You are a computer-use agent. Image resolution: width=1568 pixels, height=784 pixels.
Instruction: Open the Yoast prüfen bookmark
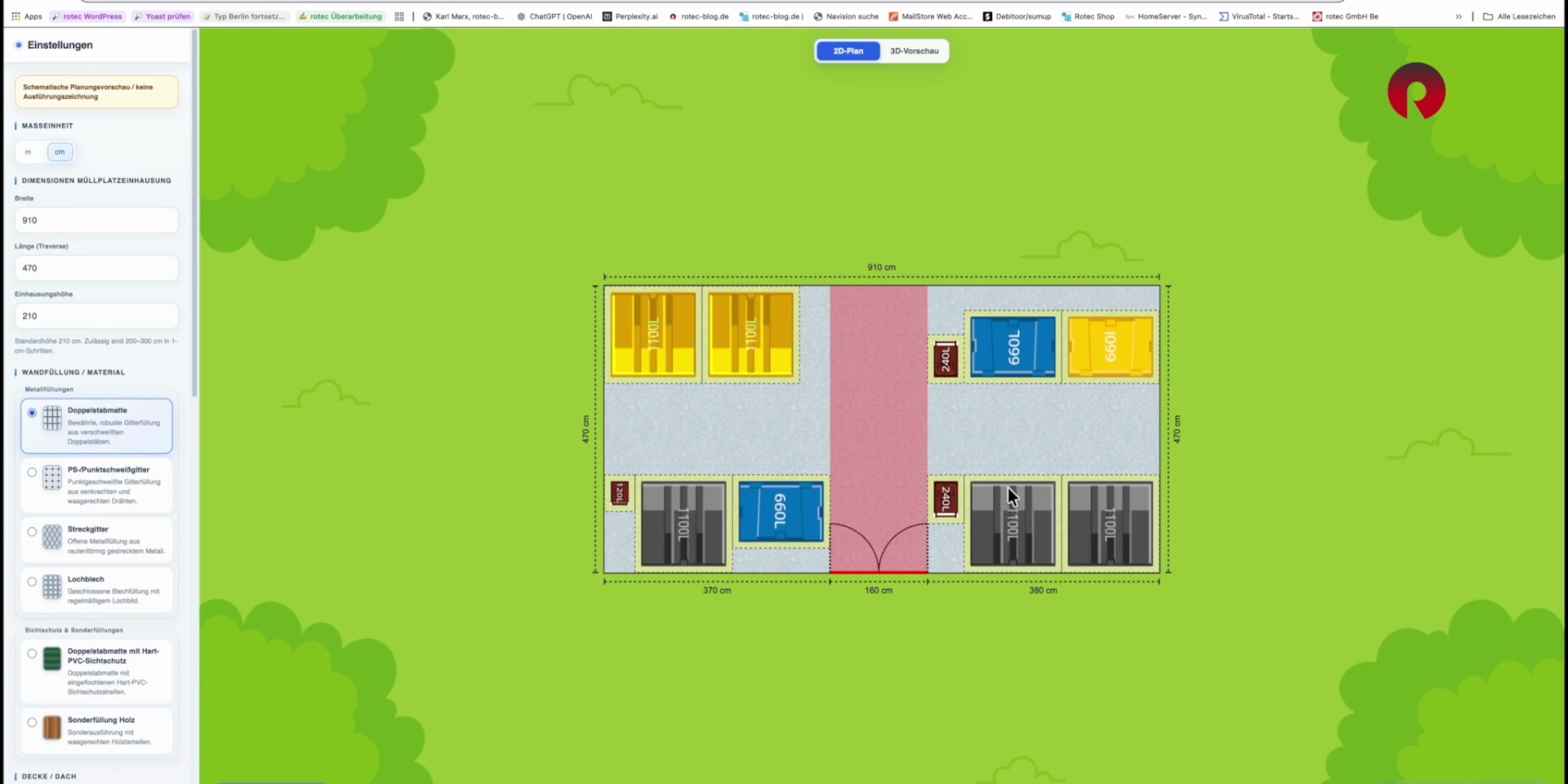tap(162, 16)
